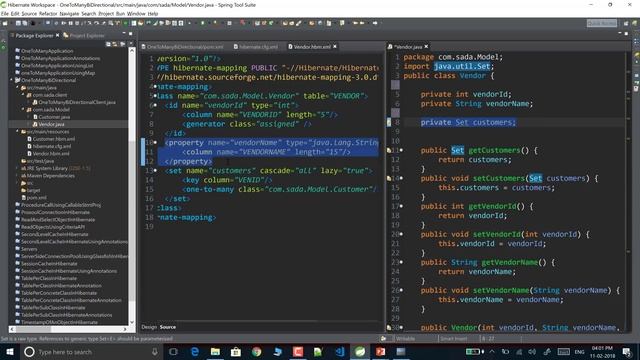Open Package Explorer view menu arrow
The width and height of the screenshot is (640, 360).
[x=131, y=44]
